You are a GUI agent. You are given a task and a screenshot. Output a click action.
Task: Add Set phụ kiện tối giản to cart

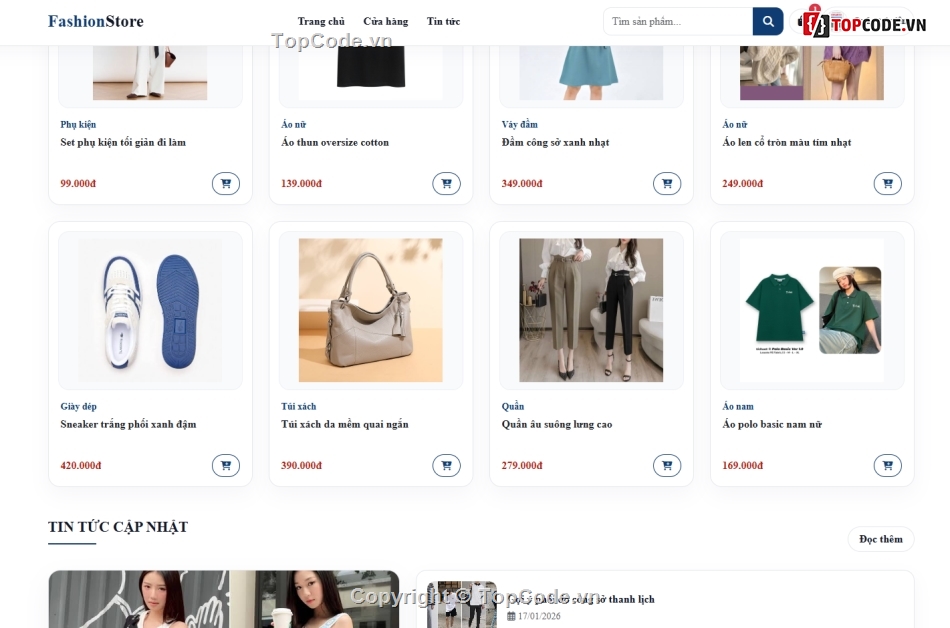point(226,183)
